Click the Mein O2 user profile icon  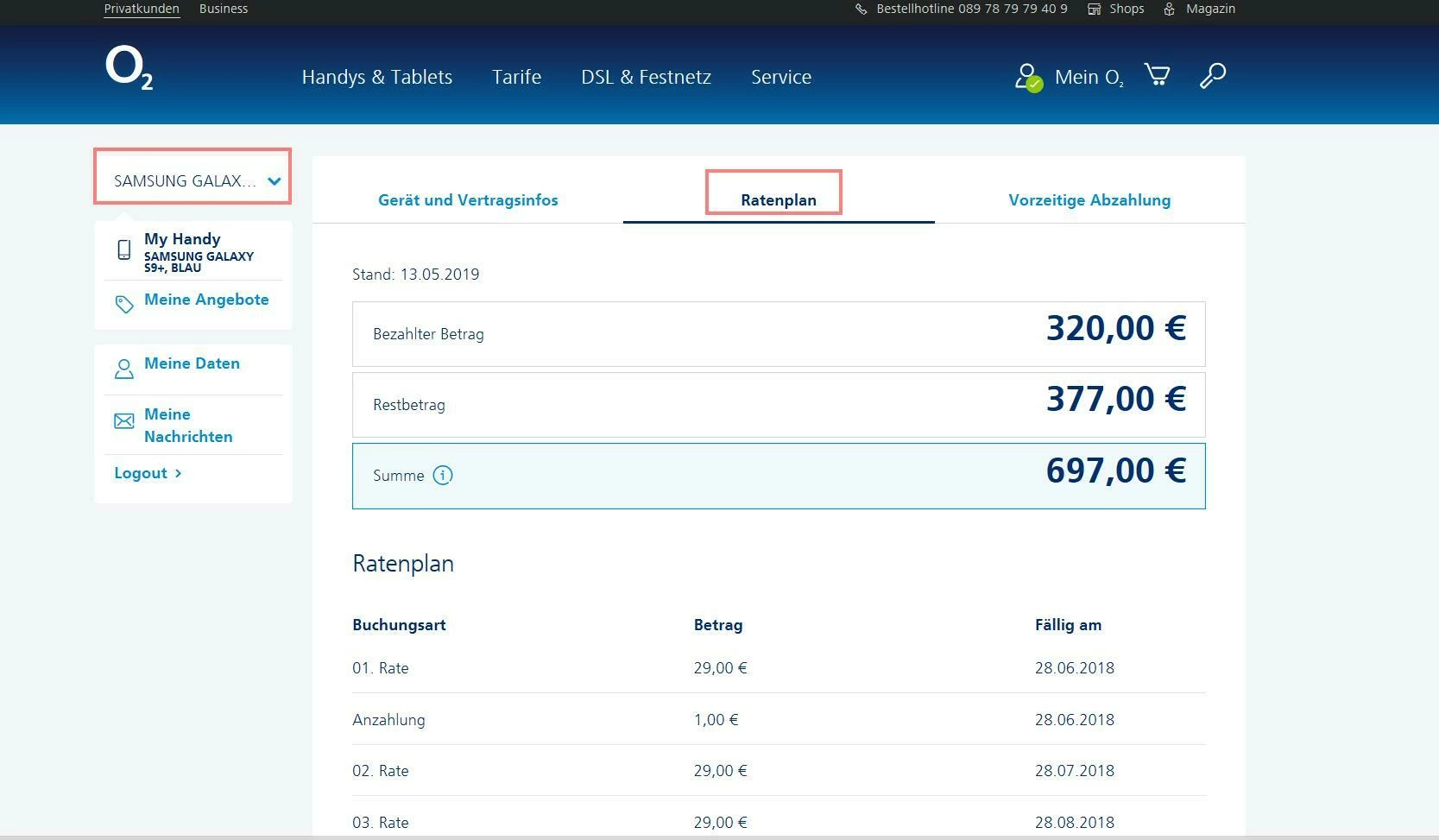click(1027, 77)
